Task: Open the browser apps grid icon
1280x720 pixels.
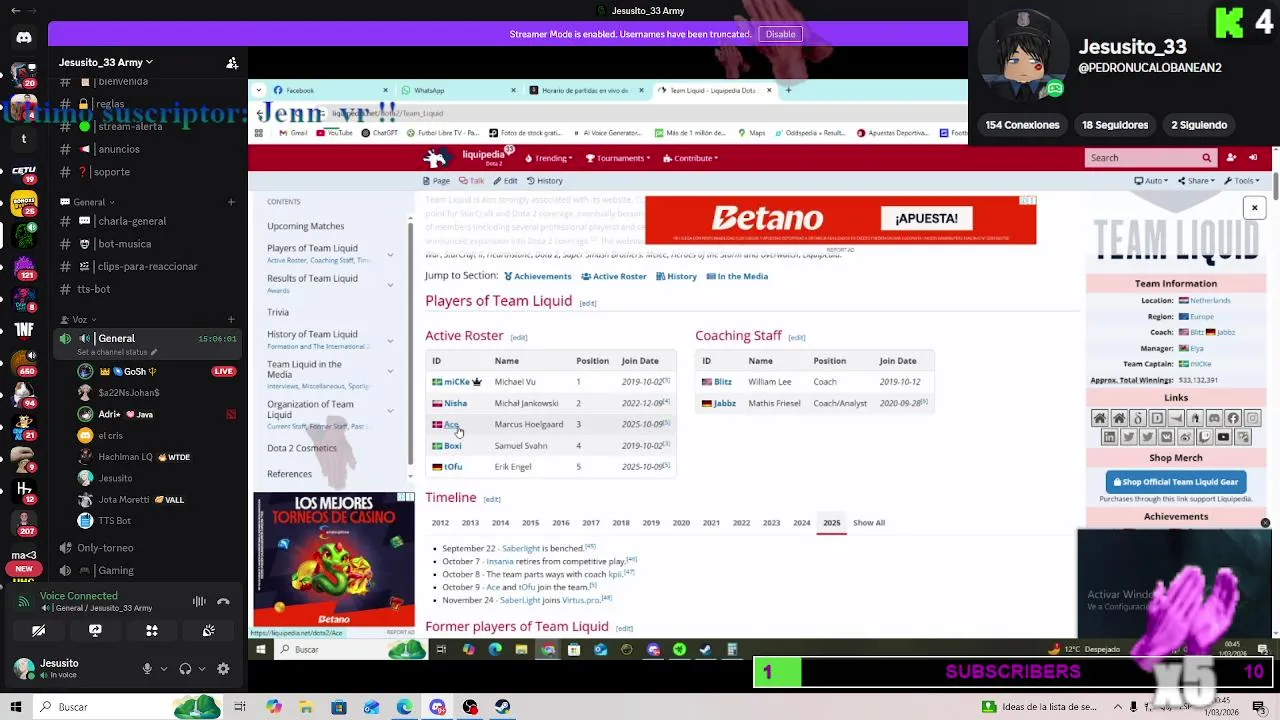Action: pyautogui.click(x=259, y=133)
